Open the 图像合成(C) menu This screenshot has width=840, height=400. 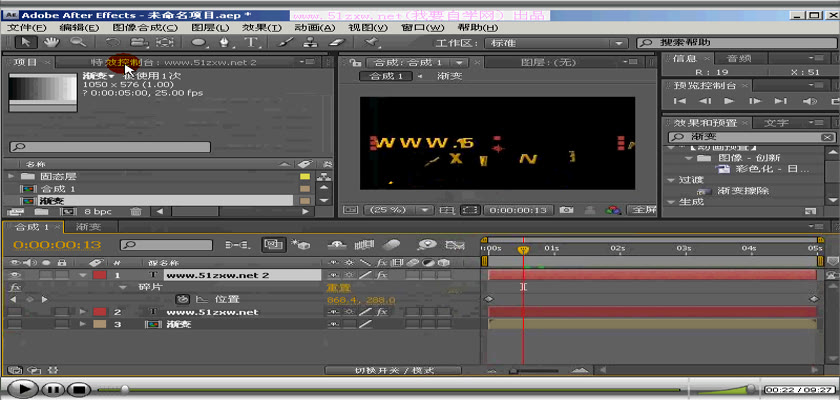[x=145, y=28]
